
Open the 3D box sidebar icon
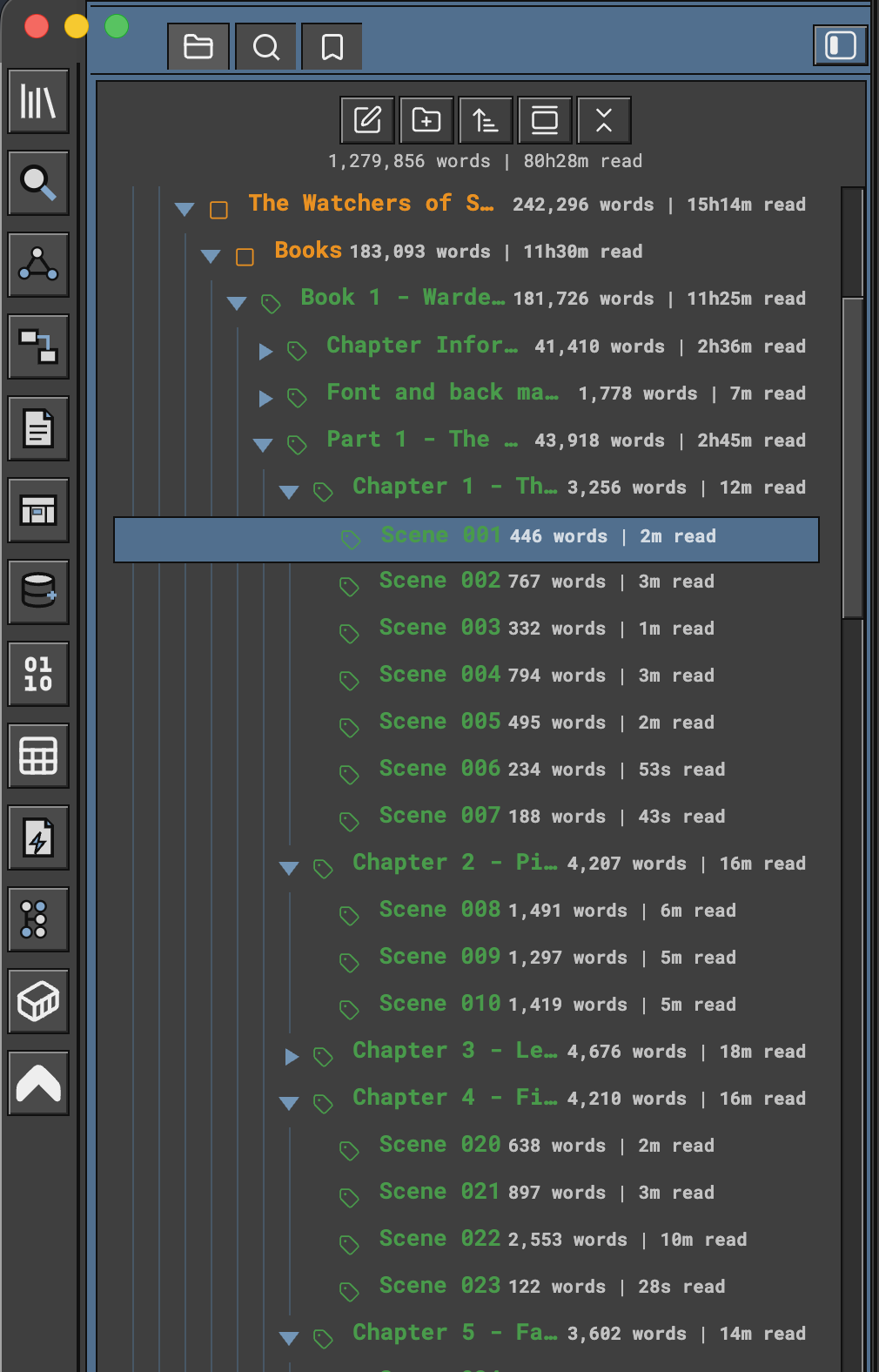[38, 1001]
